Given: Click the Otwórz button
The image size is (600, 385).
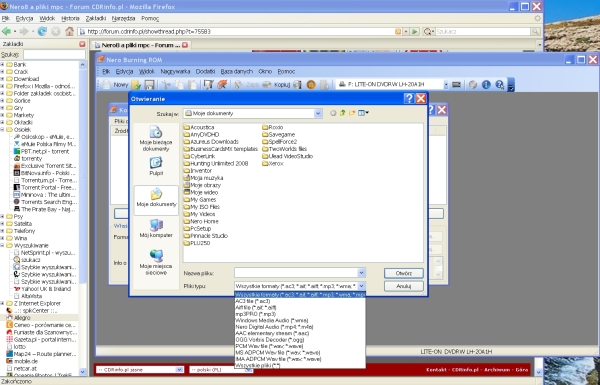Looking at the screenshot, I should pyautogui.click(x=404, y=273).
